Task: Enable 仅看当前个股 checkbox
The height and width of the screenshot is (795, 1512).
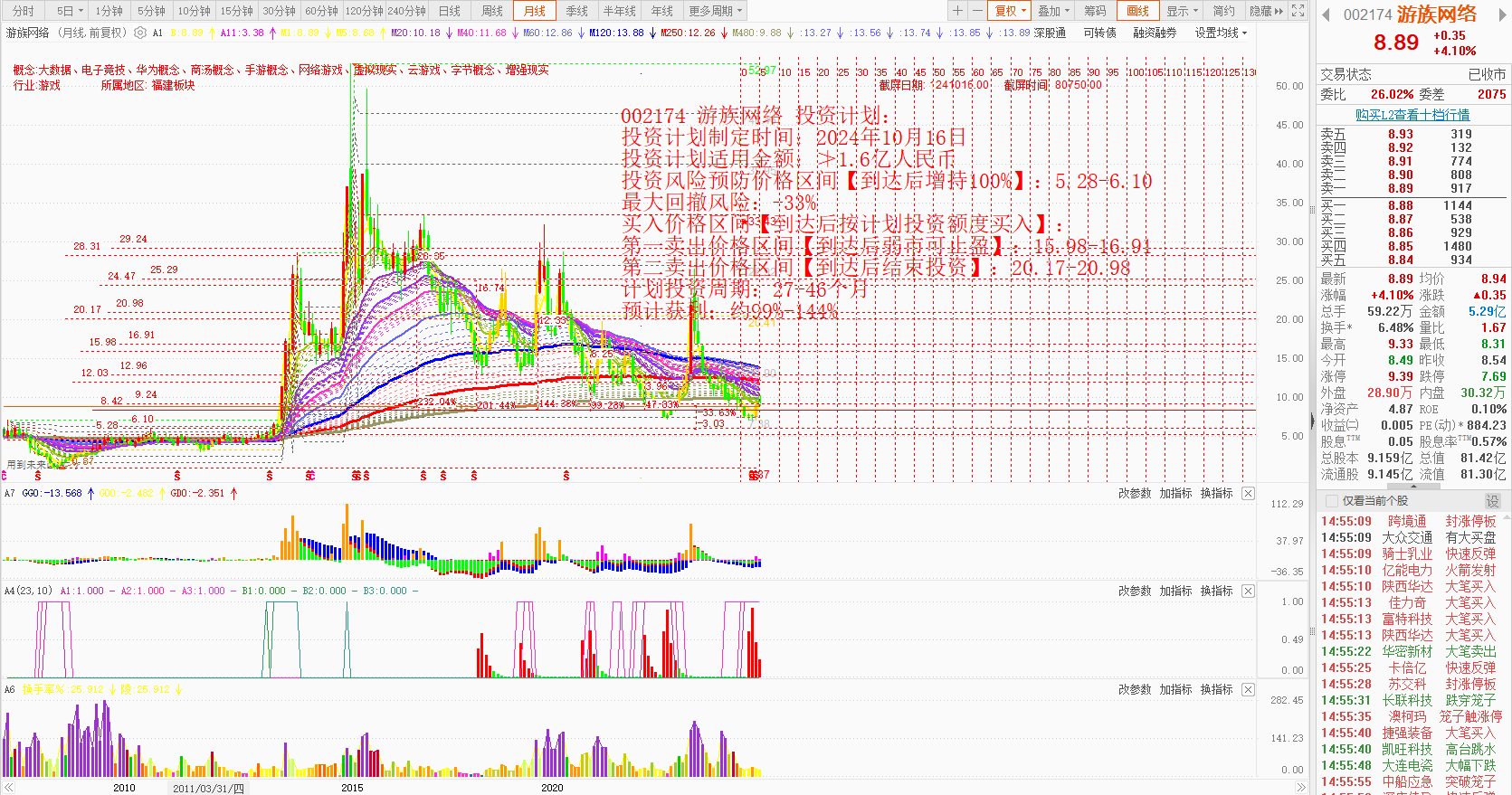Action: (x=1332, y=501)
